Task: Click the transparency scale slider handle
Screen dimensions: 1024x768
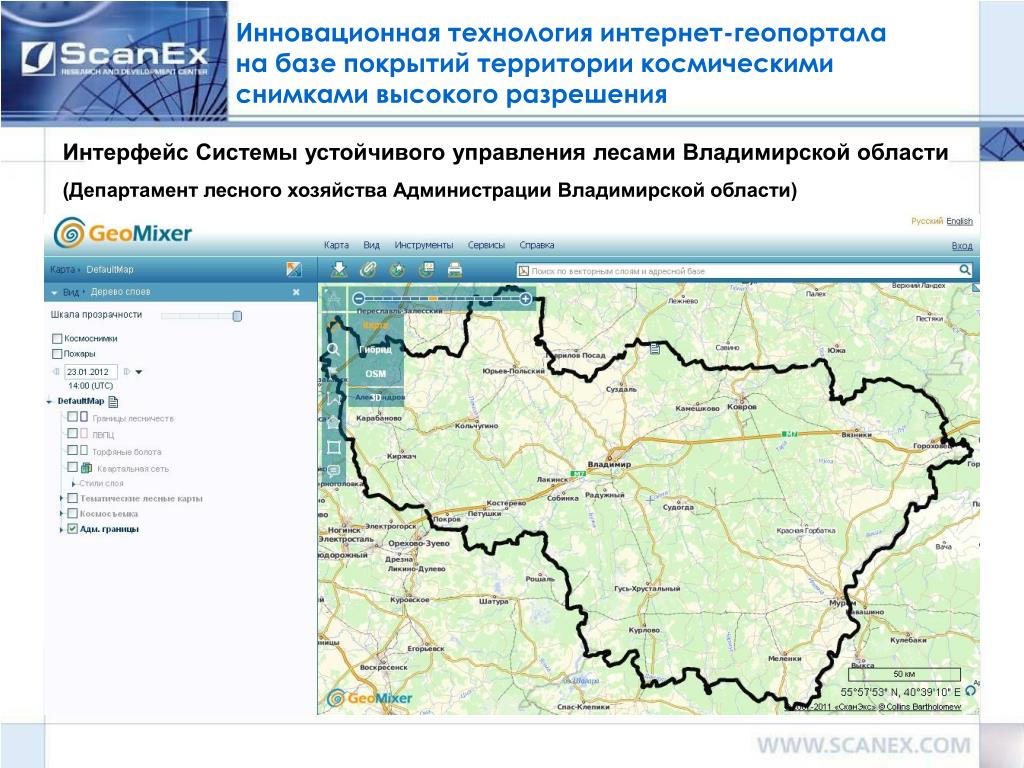Action: point(237,316)
